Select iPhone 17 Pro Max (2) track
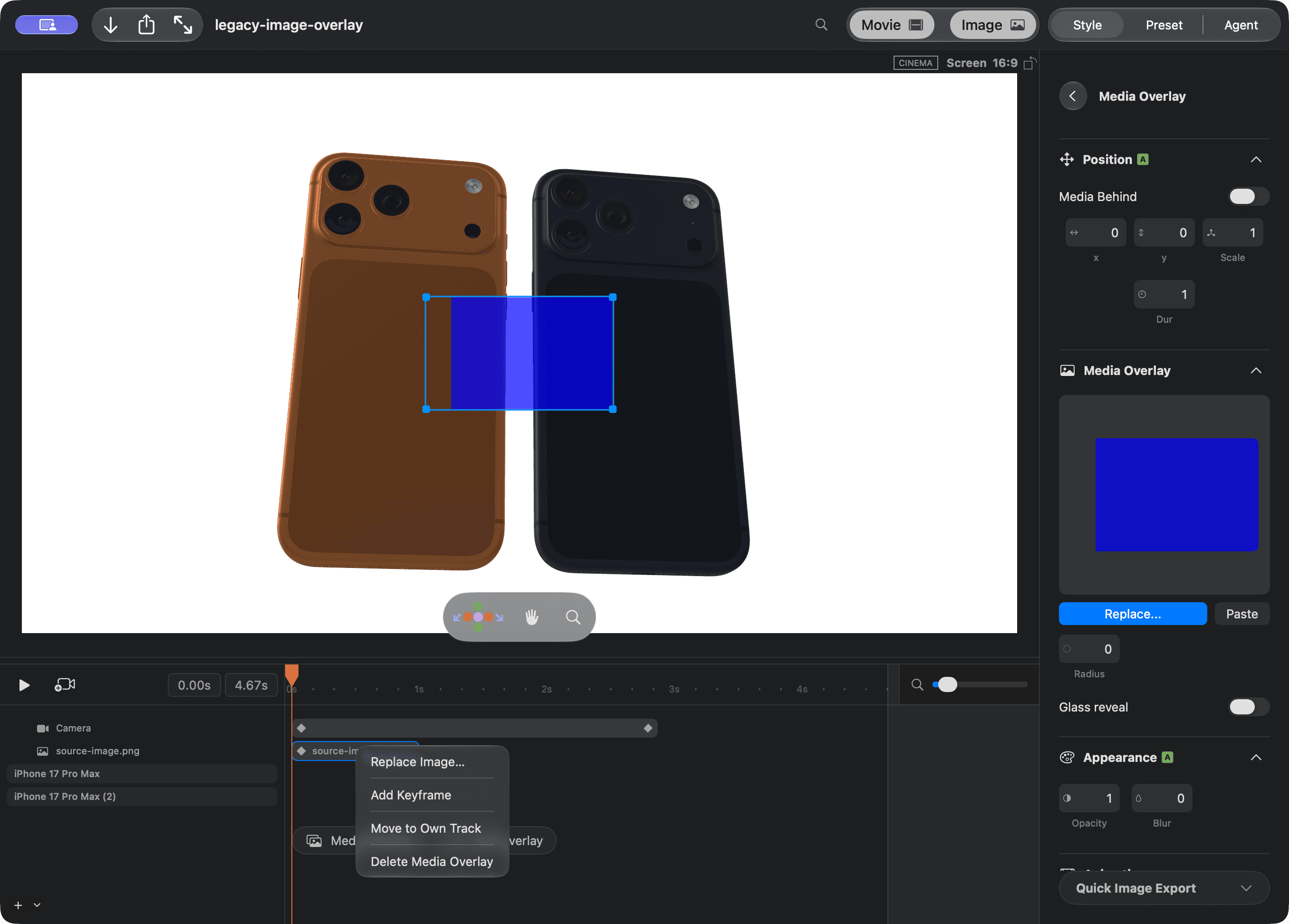This screenshot has width=1289, height=924. (142, 796)
